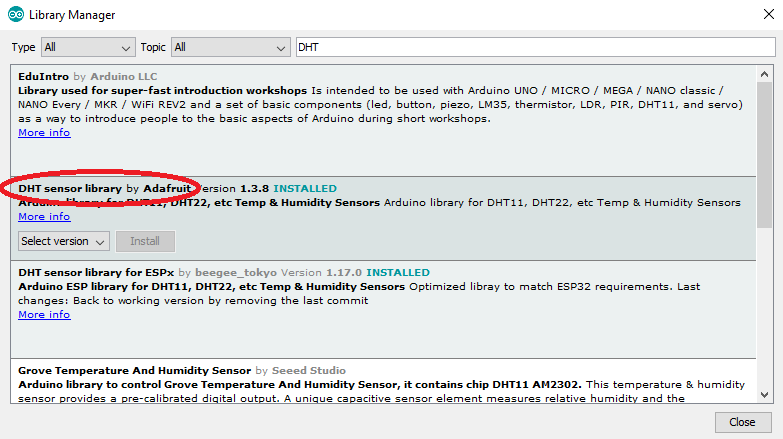Open More info for Adafruit DHT sensor library
Screen dimensions: 783x439
pyautogui.click(x=44, y=216)
